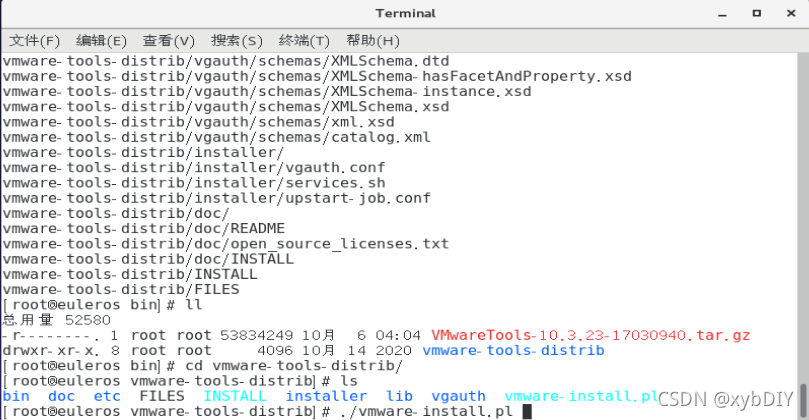The height and width of the screenshot is (420, 809).
Task: Click the file size 53834249 value
Action: 256,335
